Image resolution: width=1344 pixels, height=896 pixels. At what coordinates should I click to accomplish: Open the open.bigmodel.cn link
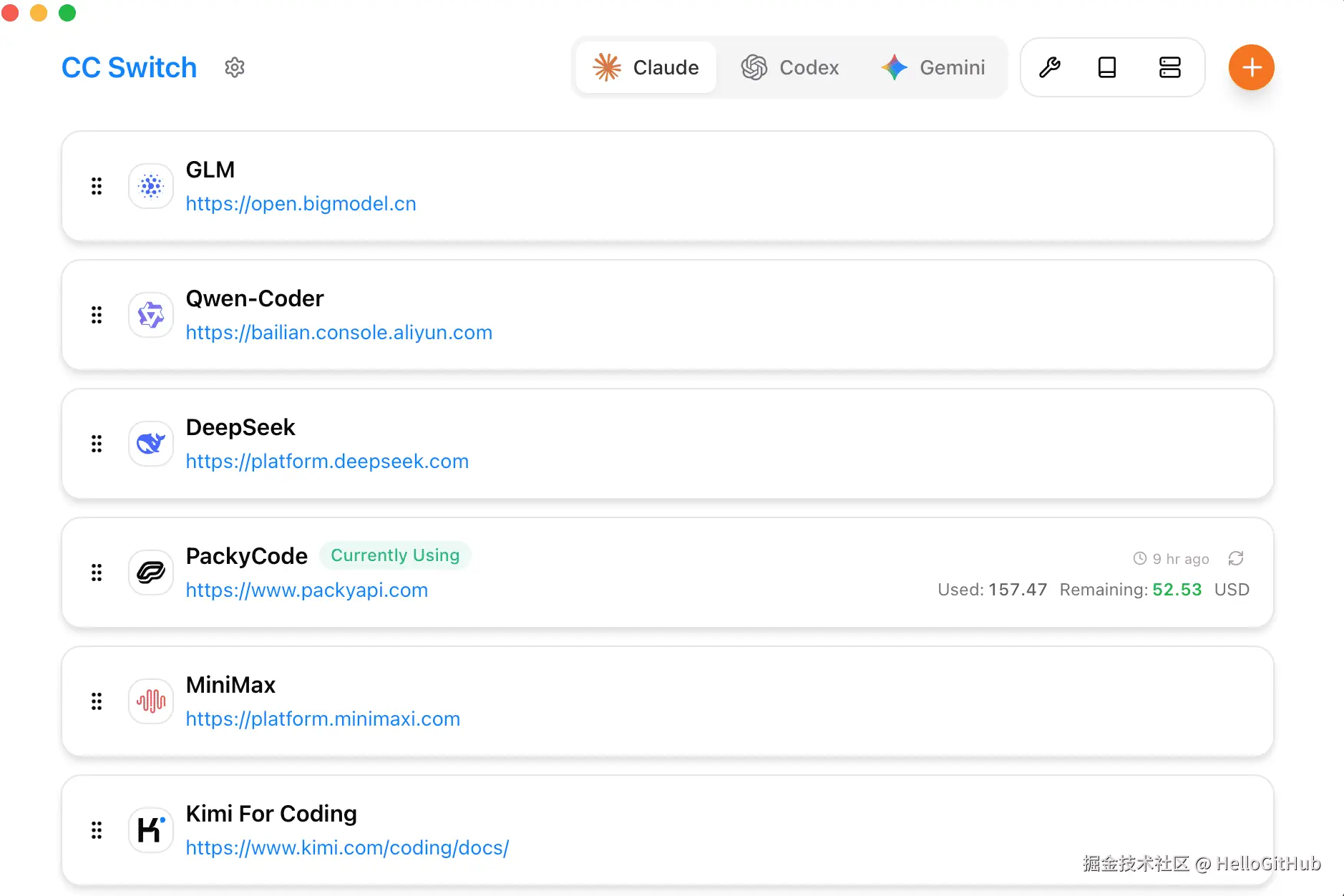tap(301, 204)
